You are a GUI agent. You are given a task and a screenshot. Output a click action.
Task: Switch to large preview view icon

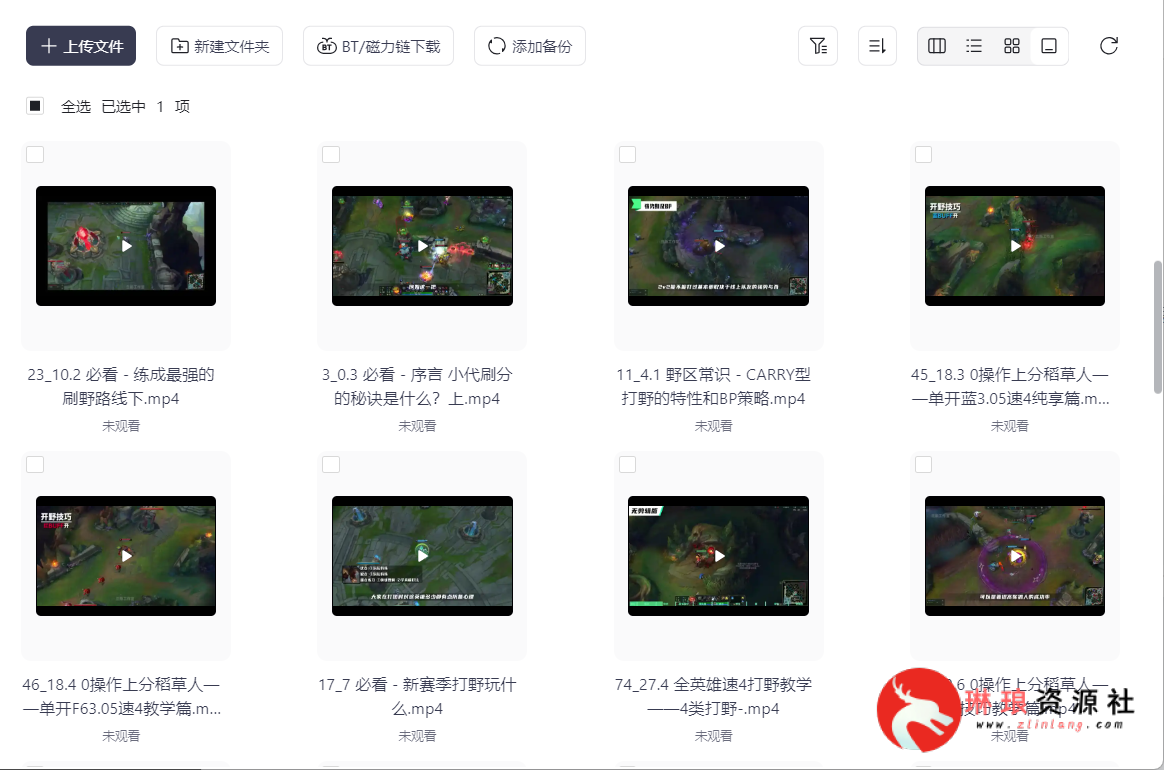[1049, 46]
